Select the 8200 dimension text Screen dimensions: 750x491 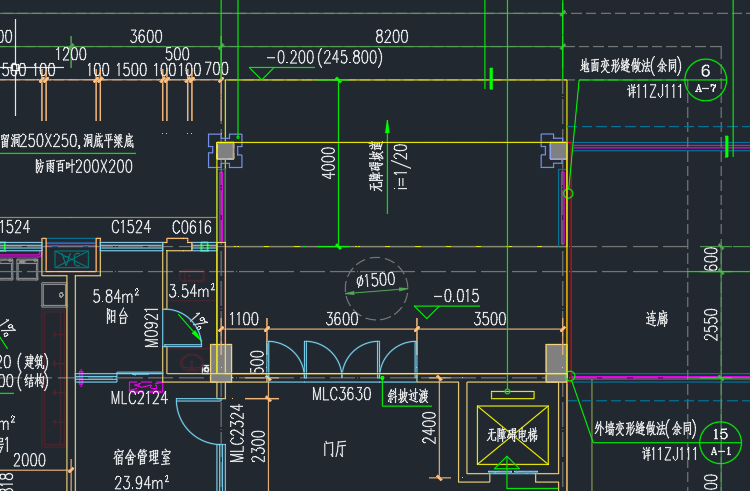pos(392,37)
